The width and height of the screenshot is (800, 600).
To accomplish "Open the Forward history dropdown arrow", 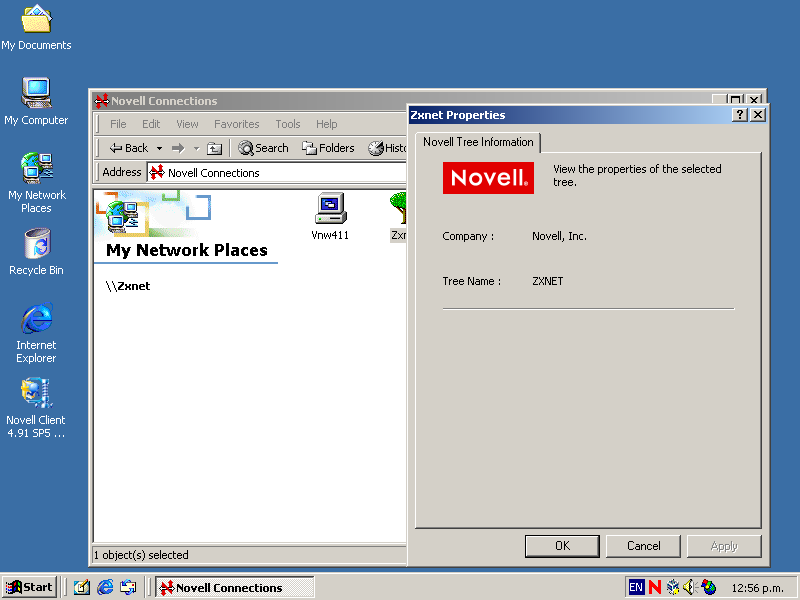I will [x=196, y=148].
